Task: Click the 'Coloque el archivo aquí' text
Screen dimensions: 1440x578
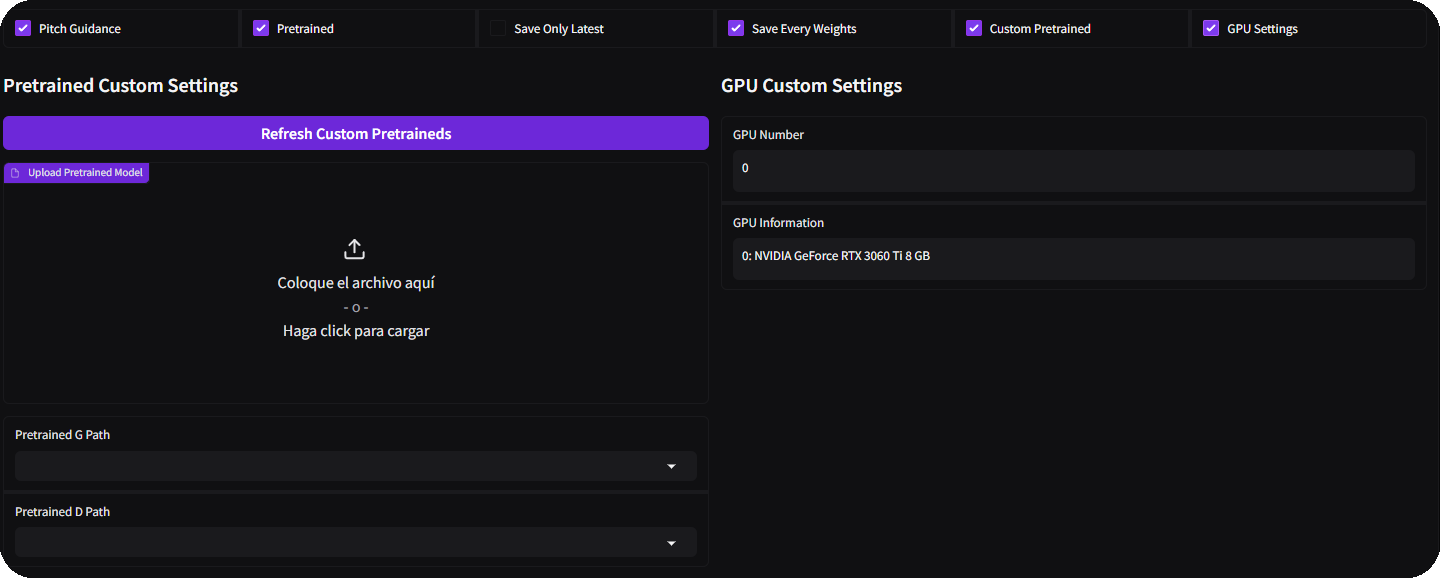Action: click(355, 283)
